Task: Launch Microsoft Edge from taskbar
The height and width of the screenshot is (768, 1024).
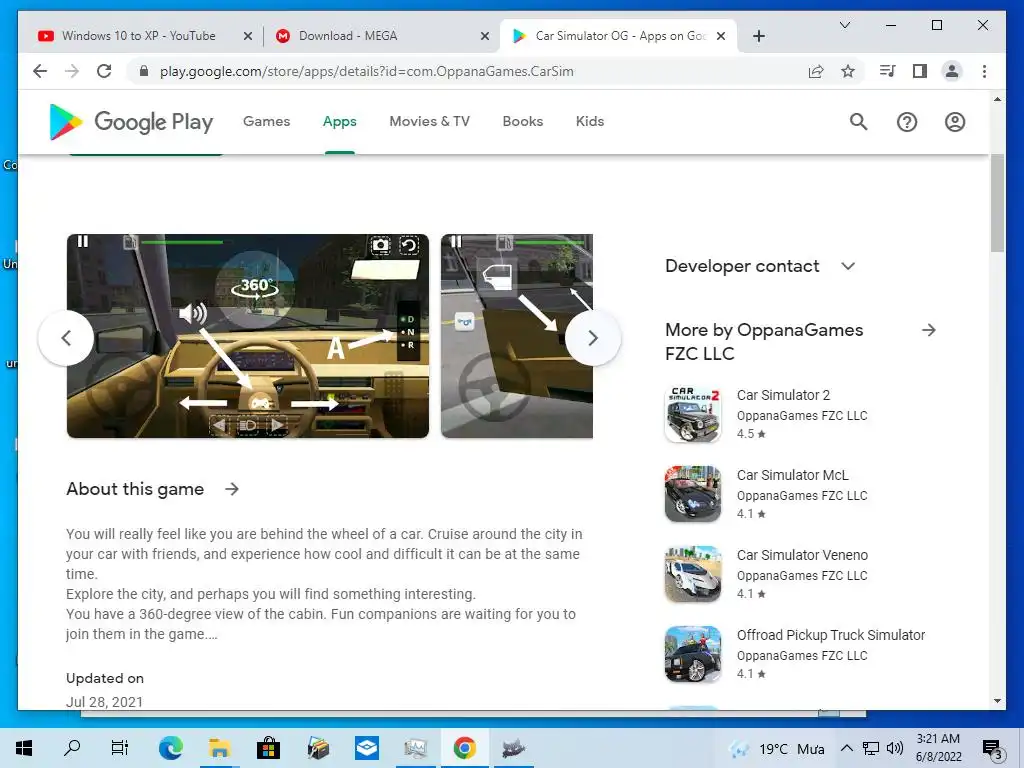Action: [170, 748]
